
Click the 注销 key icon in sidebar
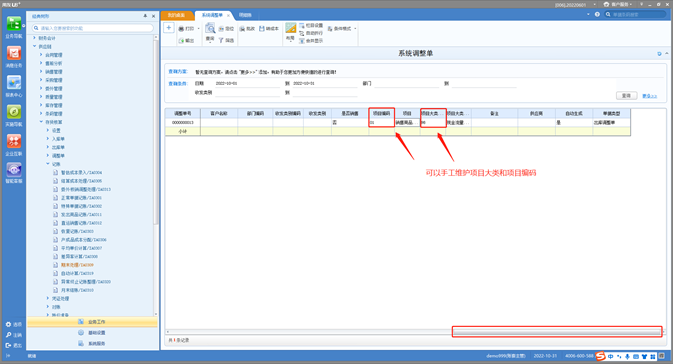tap(8, 335)
